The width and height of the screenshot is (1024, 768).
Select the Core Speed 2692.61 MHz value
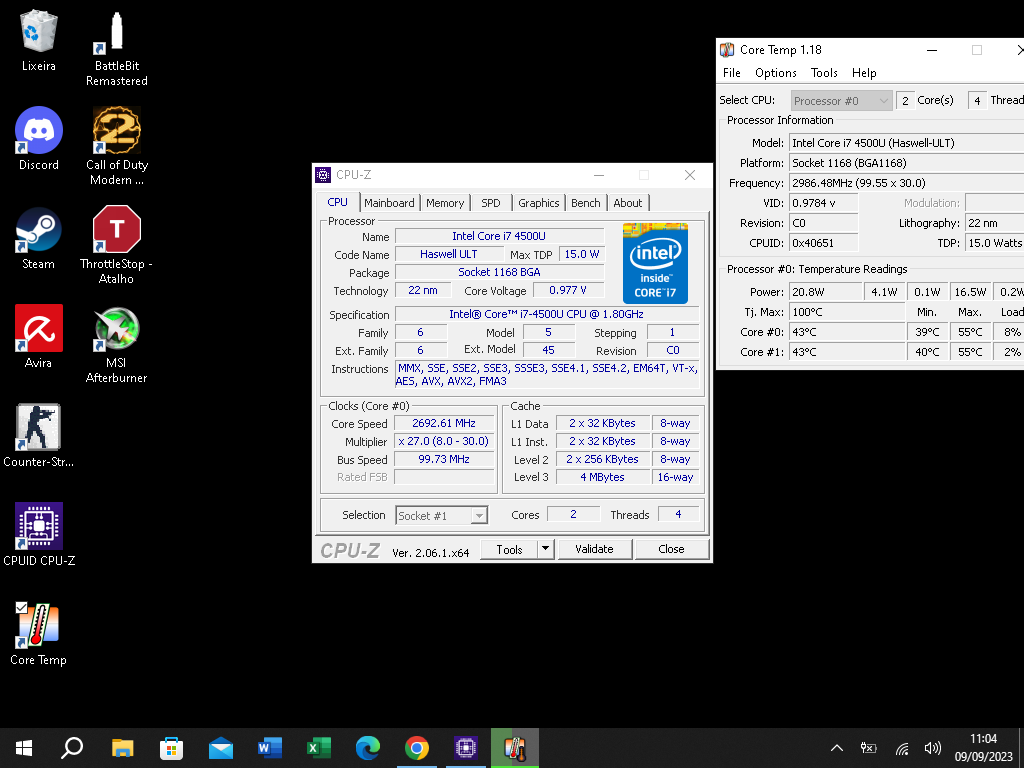pyautogui.click(x=444, y=423)
